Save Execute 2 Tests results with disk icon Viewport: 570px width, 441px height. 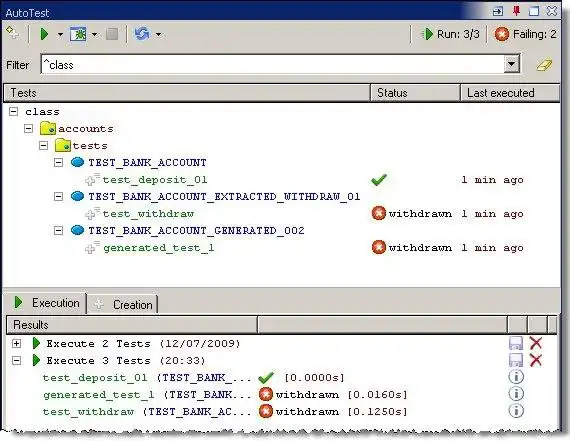(x=516, y=343)
